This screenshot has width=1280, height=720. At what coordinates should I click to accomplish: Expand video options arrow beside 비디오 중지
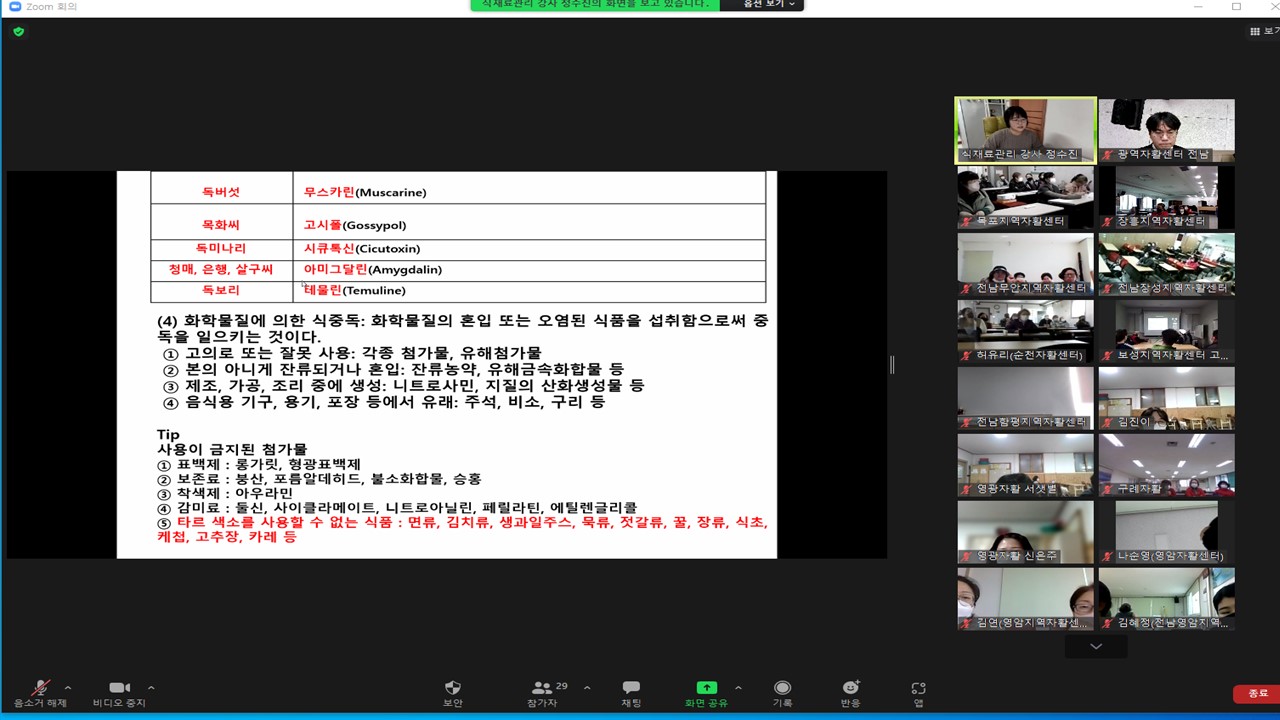(151, 688)
